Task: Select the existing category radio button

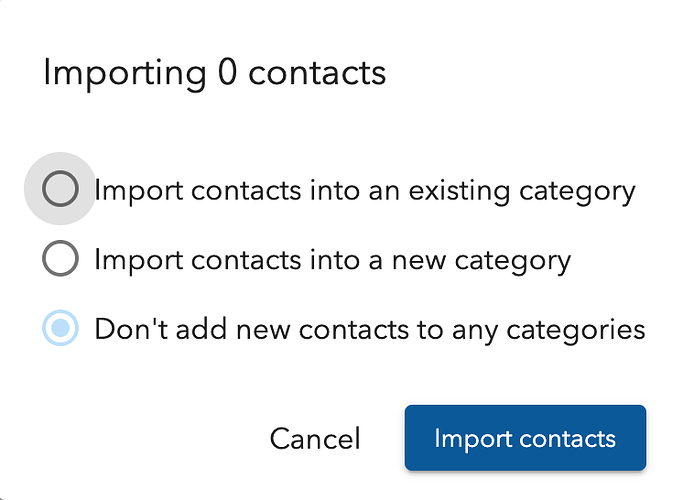Action: 60,189
